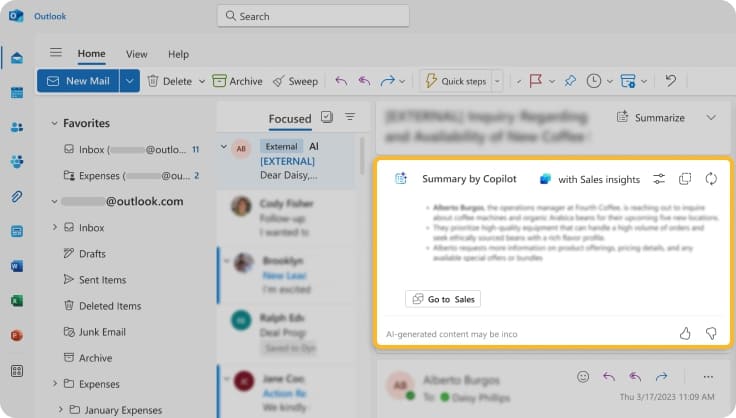Open the People contacts icon
The image size is (736, 418).
coord(17,127)
